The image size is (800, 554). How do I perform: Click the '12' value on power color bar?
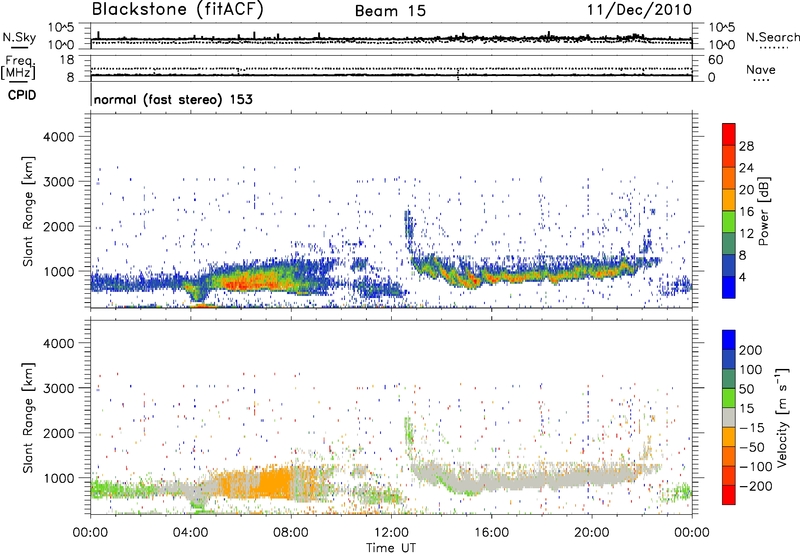[746, 234]
